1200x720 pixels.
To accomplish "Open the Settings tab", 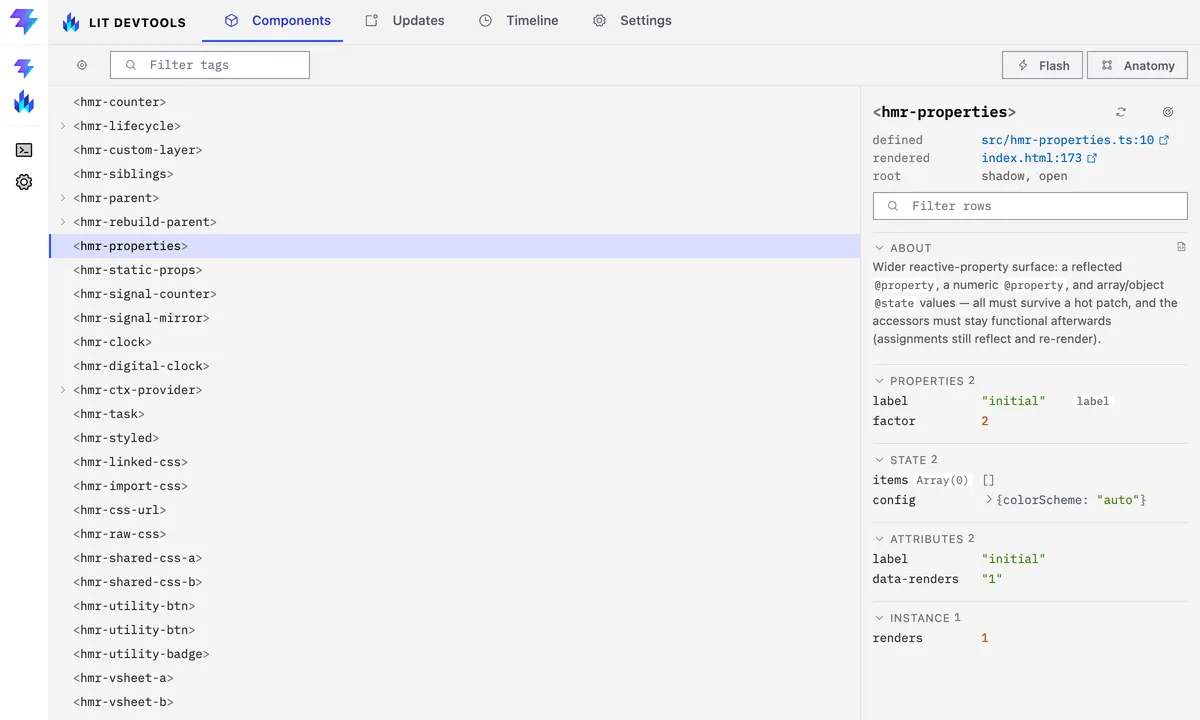I will pyautogui.click(x=632, y=21).
